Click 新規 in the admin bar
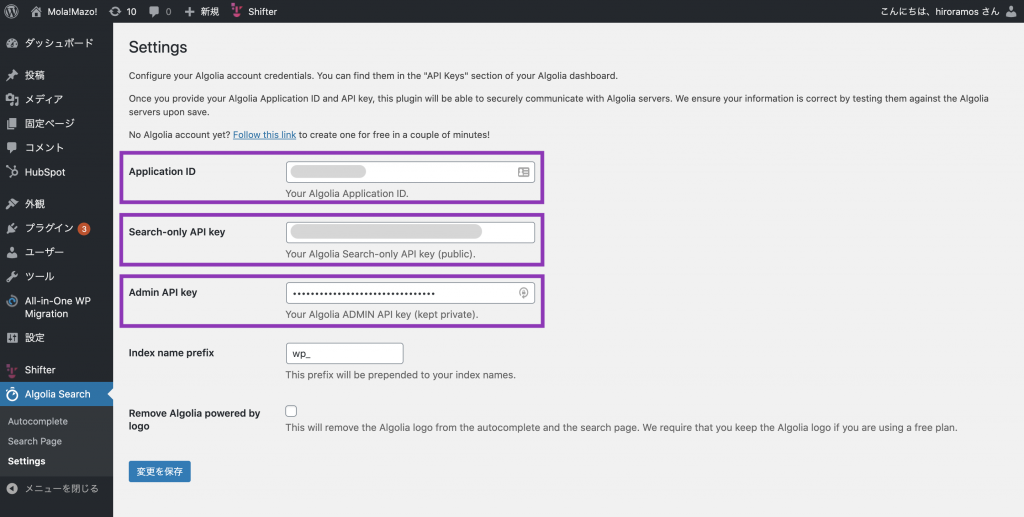Viewport: 1024px width, 517px height. pos(210,11)
